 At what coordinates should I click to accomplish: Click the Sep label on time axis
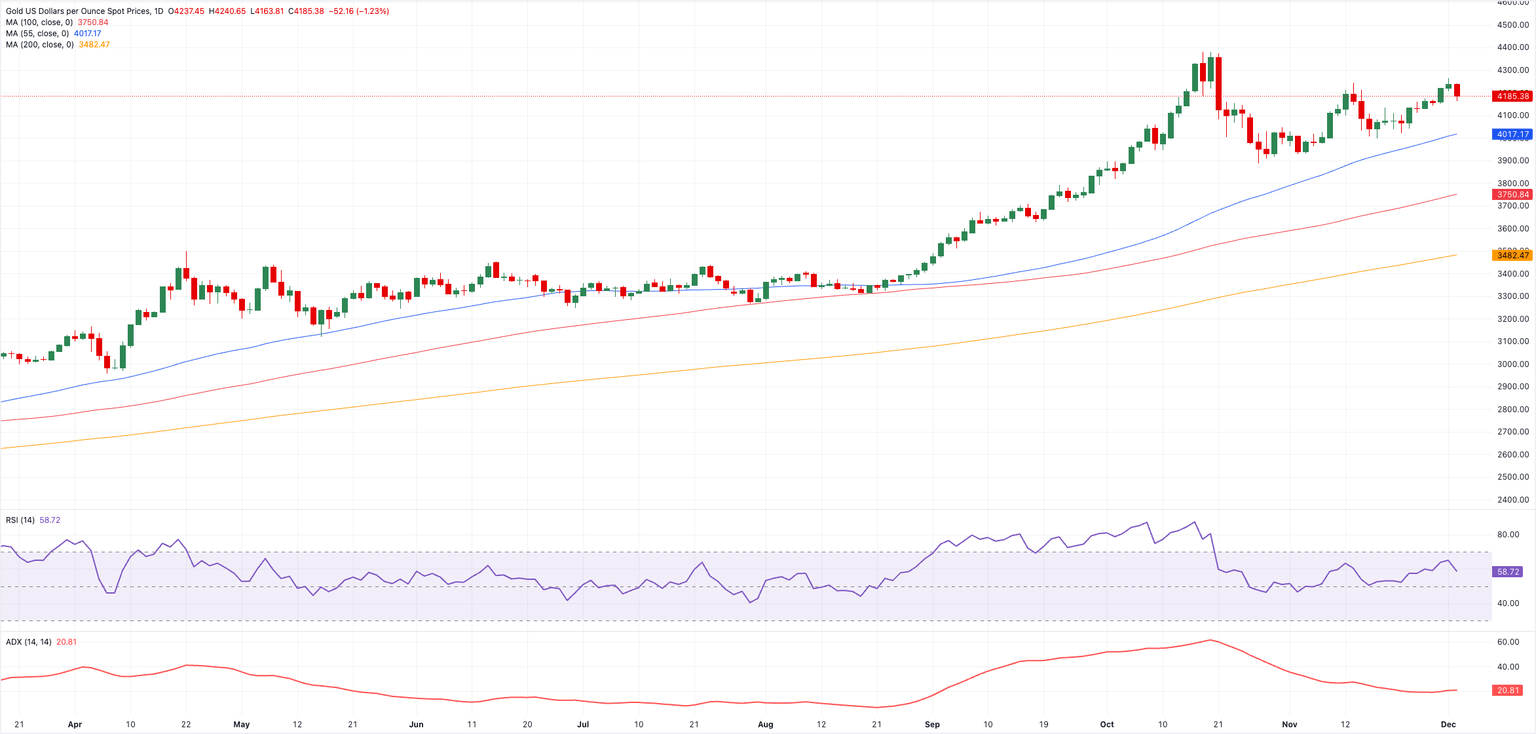[932, 722]
